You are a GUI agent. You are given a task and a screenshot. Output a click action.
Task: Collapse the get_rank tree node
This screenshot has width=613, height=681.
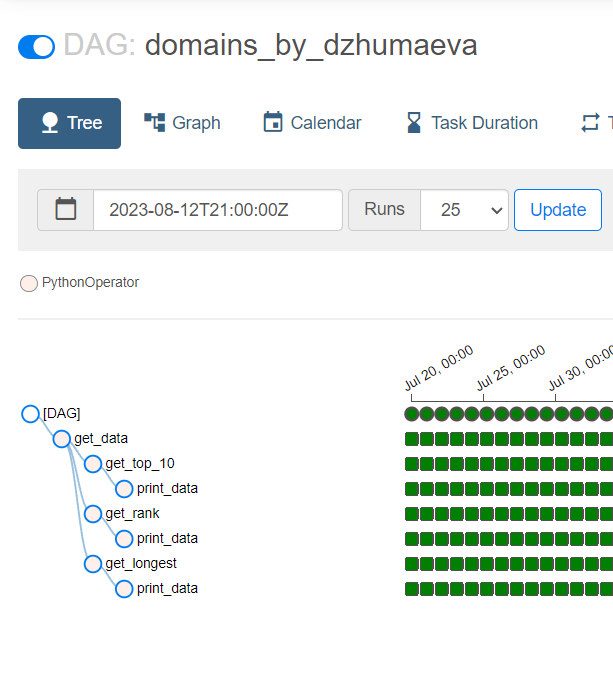[93, 514]
